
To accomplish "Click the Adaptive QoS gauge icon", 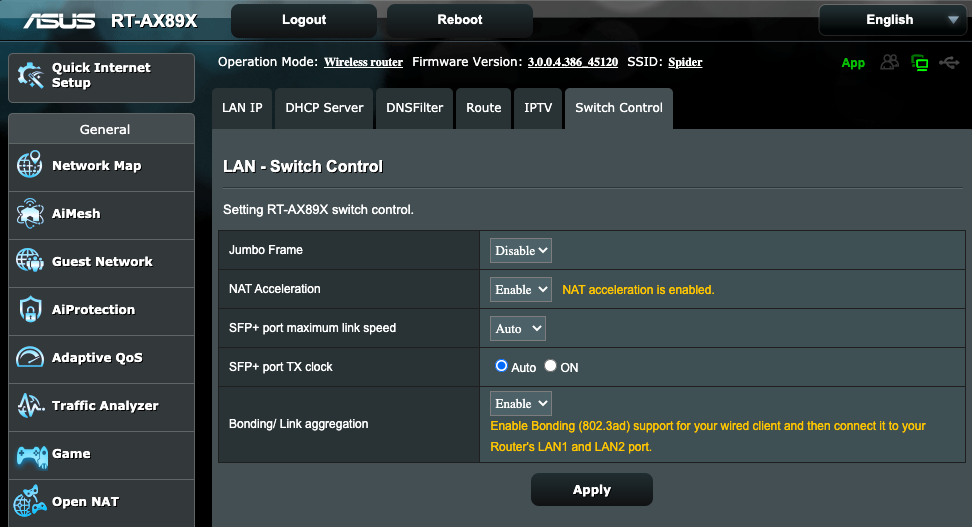I will click(30, 357).
